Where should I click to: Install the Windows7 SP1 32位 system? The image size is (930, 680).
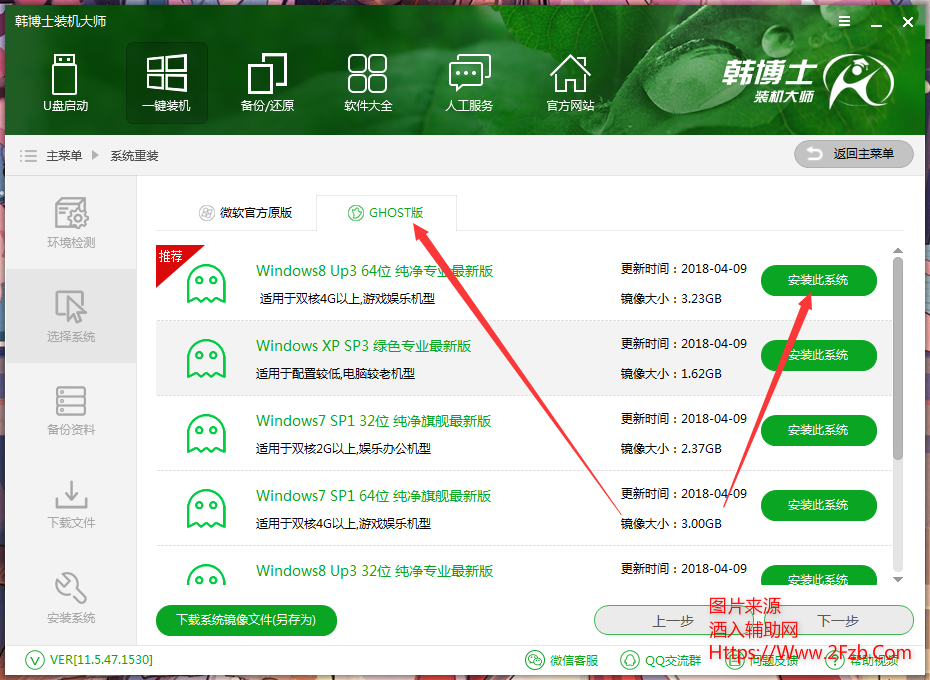[x=818, y=430]
